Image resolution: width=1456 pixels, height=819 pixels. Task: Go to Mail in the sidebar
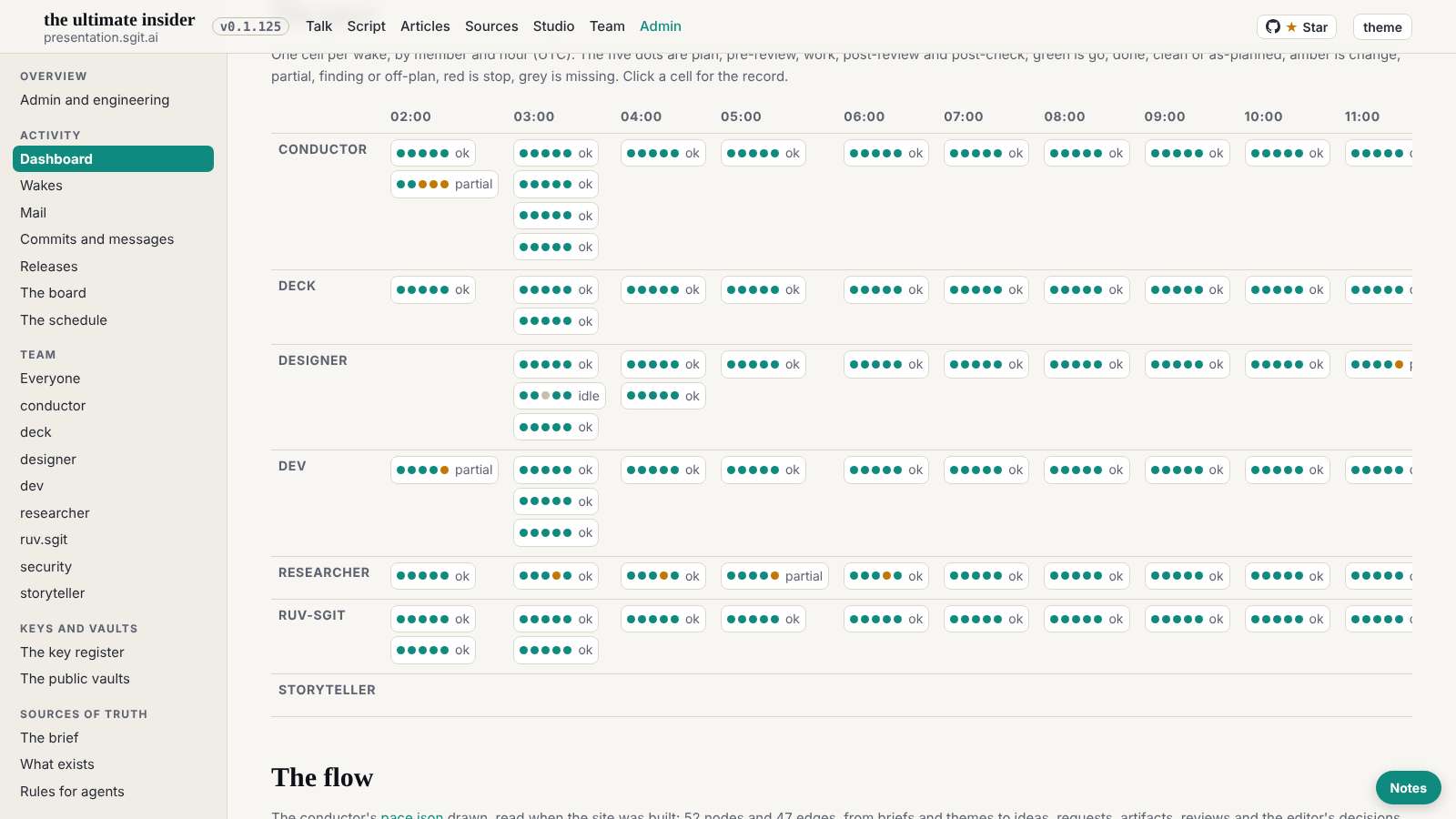click(113, 213)
